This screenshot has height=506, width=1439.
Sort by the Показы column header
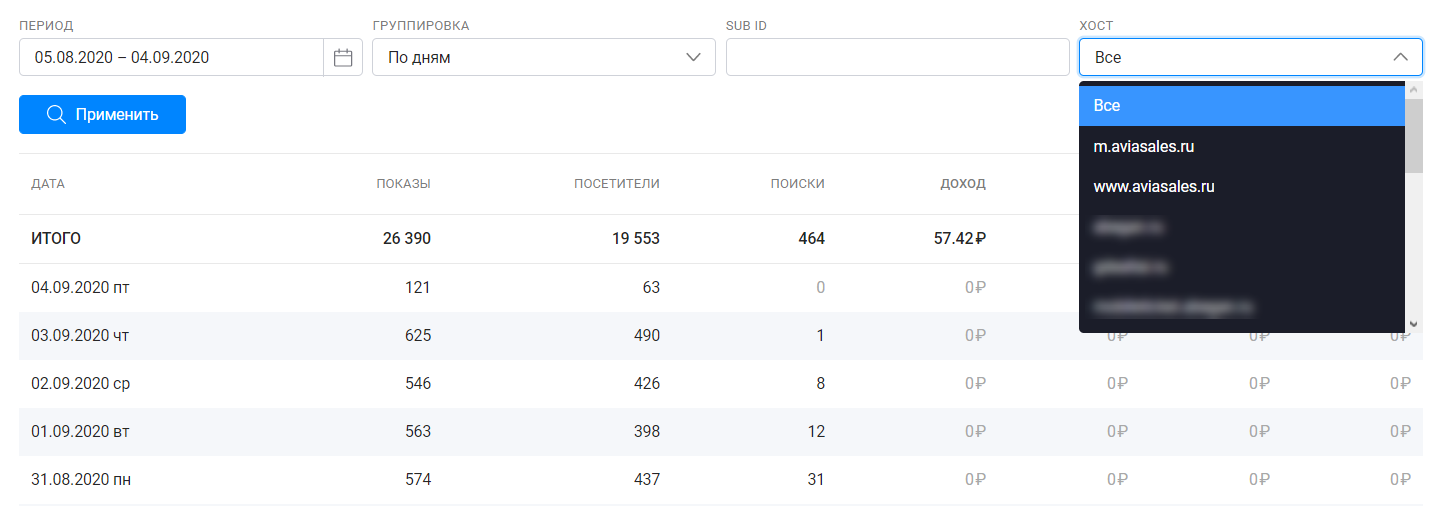click(x=403, y=183)
